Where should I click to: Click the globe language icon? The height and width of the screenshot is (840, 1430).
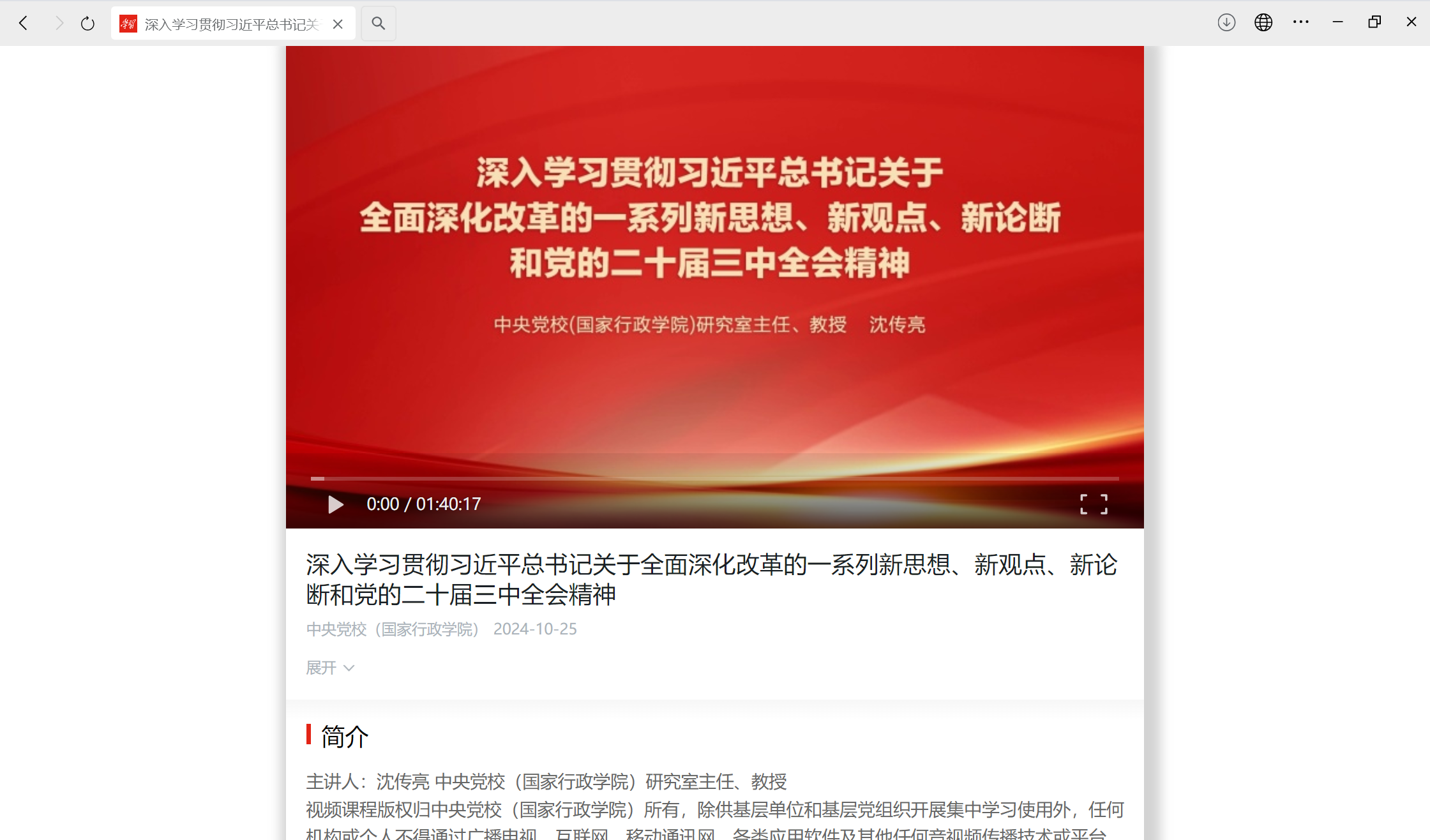1263,22
